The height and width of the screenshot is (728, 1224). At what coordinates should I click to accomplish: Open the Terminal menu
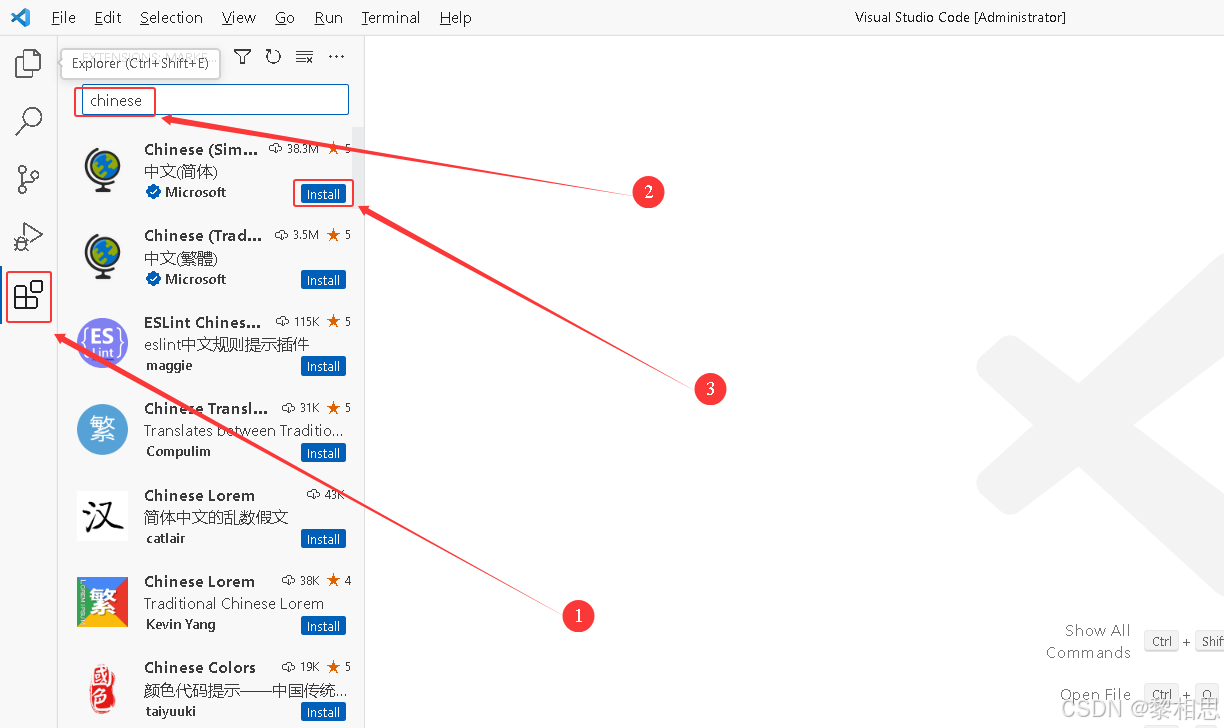pos(393,17)
